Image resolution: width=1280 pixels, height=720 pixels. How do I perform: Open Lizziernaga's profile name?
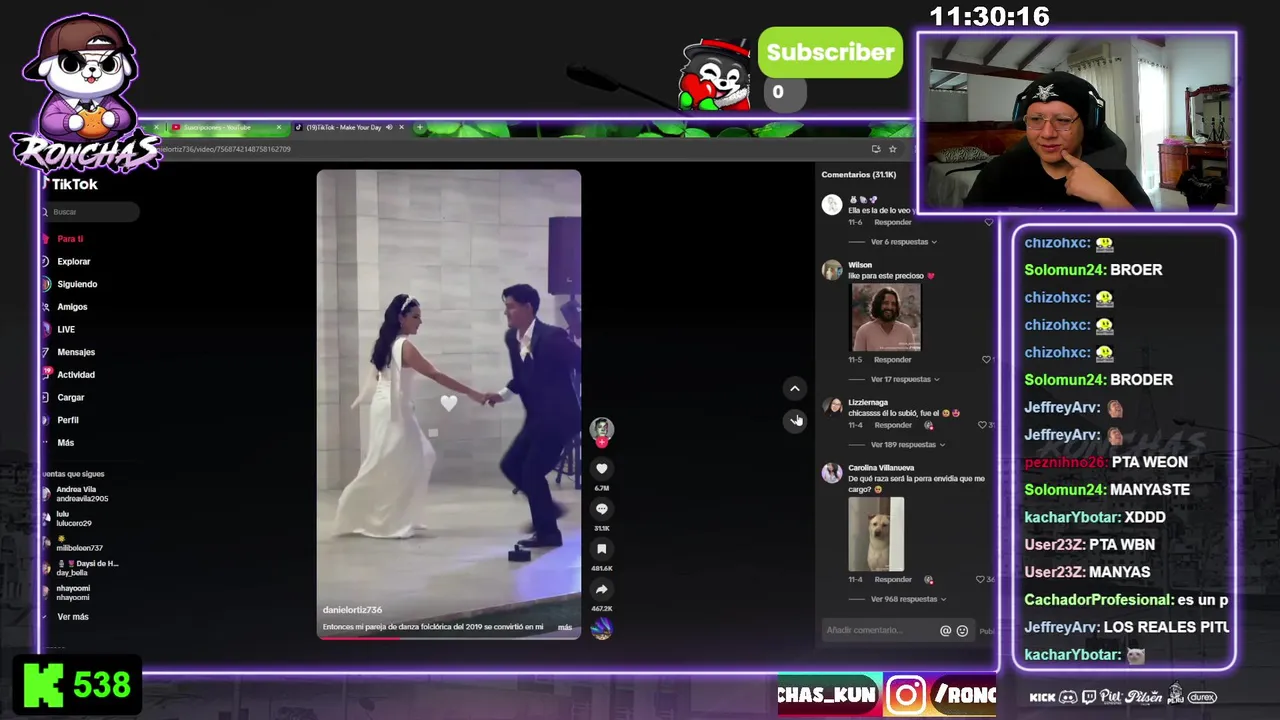(868, 402)
